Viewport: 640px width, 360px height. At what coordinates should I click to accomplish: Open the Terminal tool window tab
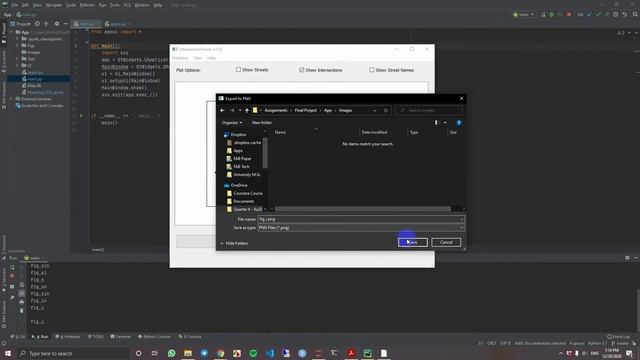coord(121,337)
